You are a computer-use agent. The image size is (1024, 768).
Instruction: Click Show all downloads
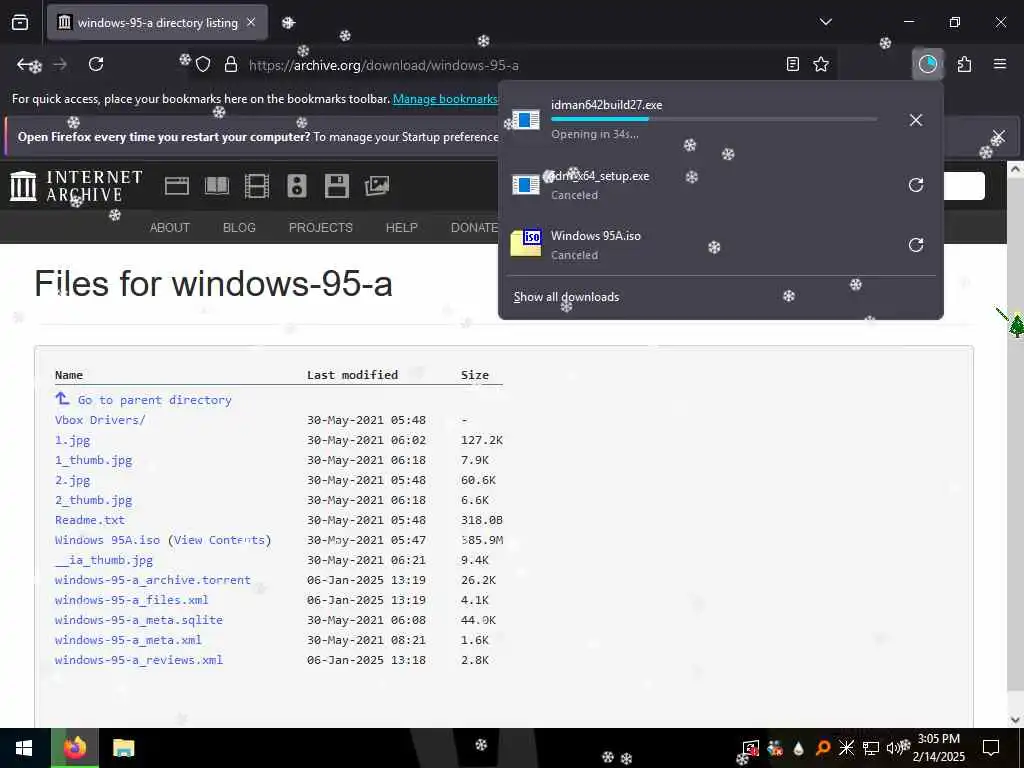click(x=566, y=297)
